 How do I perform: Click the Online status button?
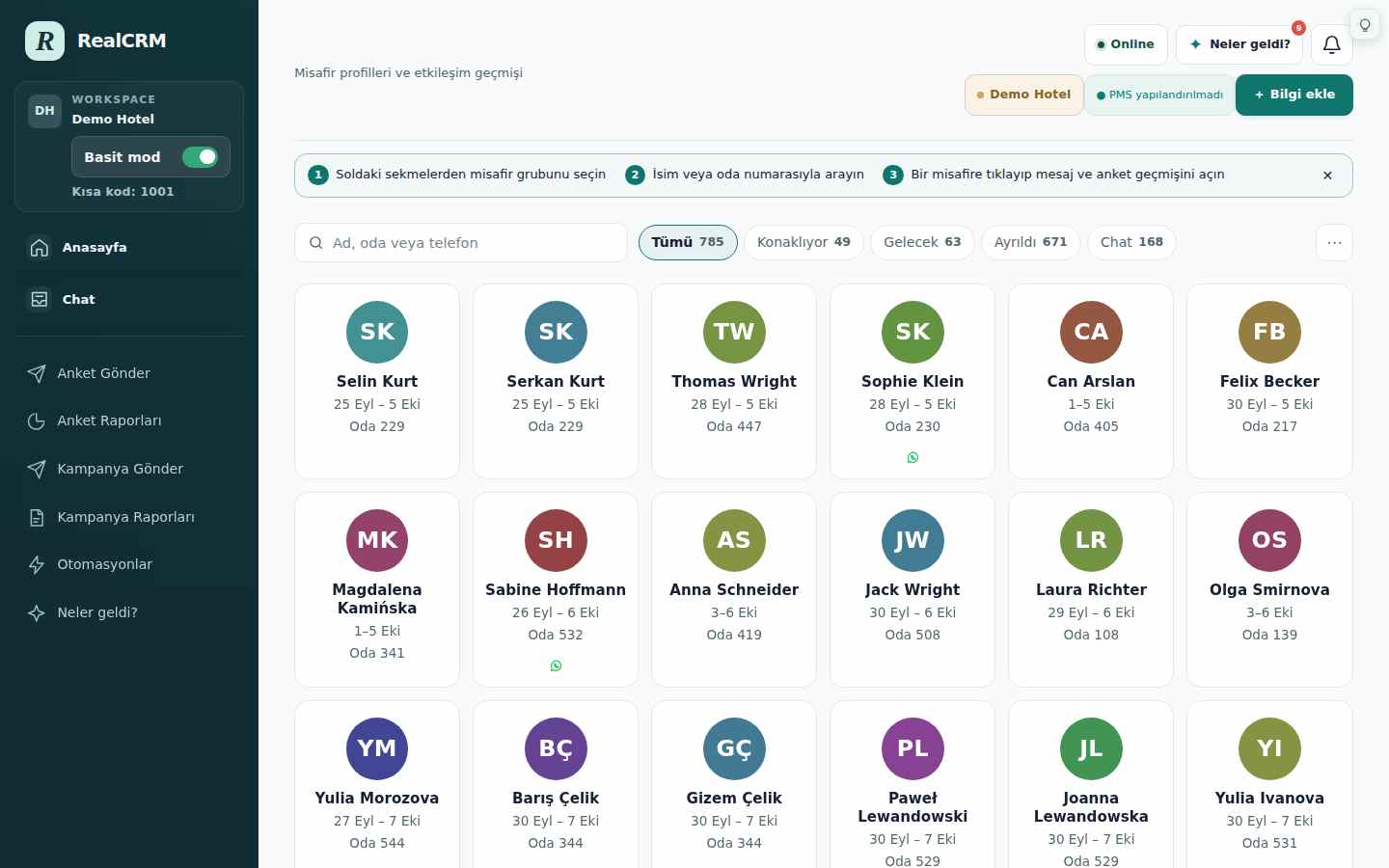point(1126,44)
